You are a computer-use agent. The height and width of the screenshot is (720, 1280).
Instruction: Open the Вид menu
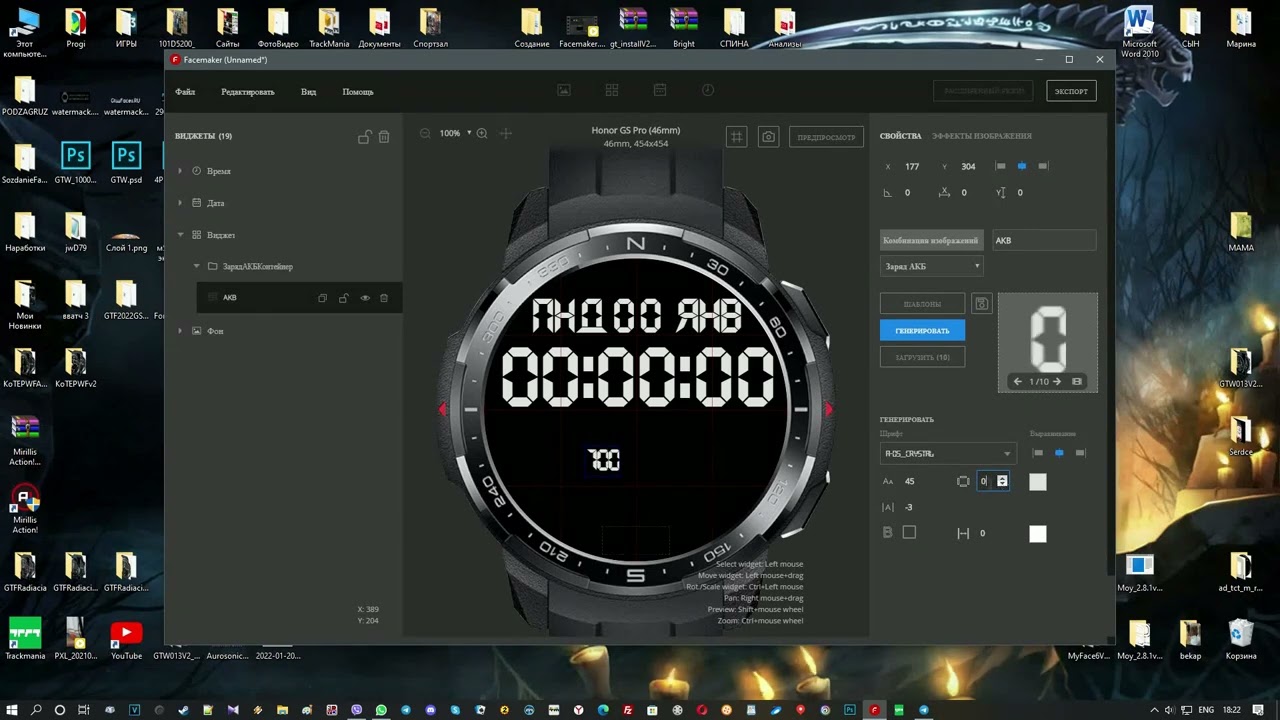click(309, 92)
